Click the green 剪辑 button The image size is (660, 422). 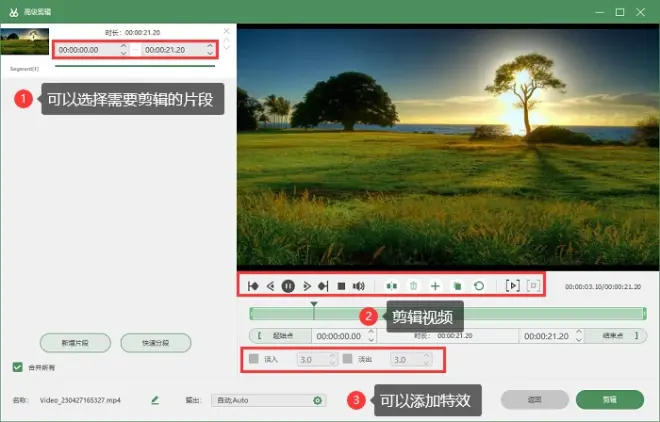point(610,400)
